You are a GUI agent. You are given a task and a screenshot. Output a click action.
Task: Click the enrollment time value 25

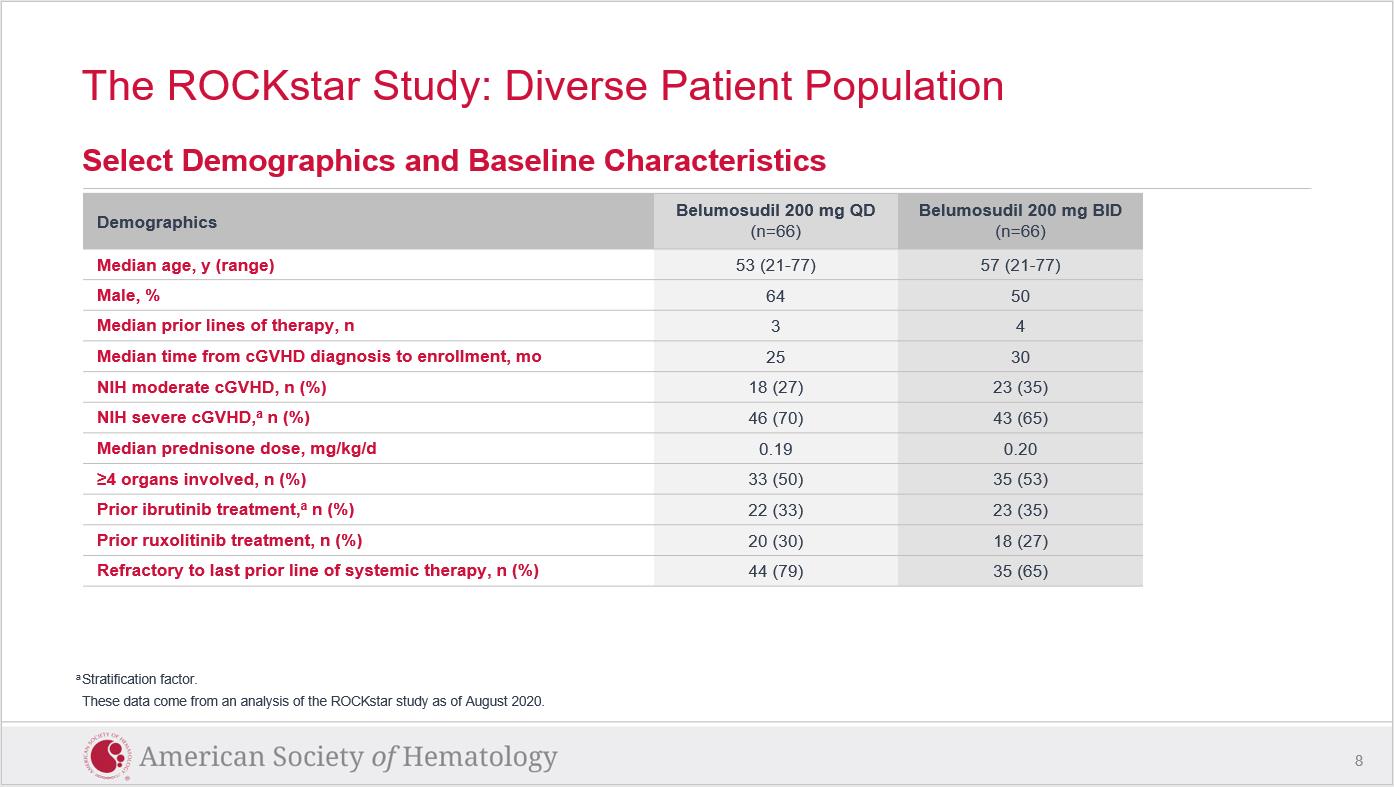tap(776, 357)
